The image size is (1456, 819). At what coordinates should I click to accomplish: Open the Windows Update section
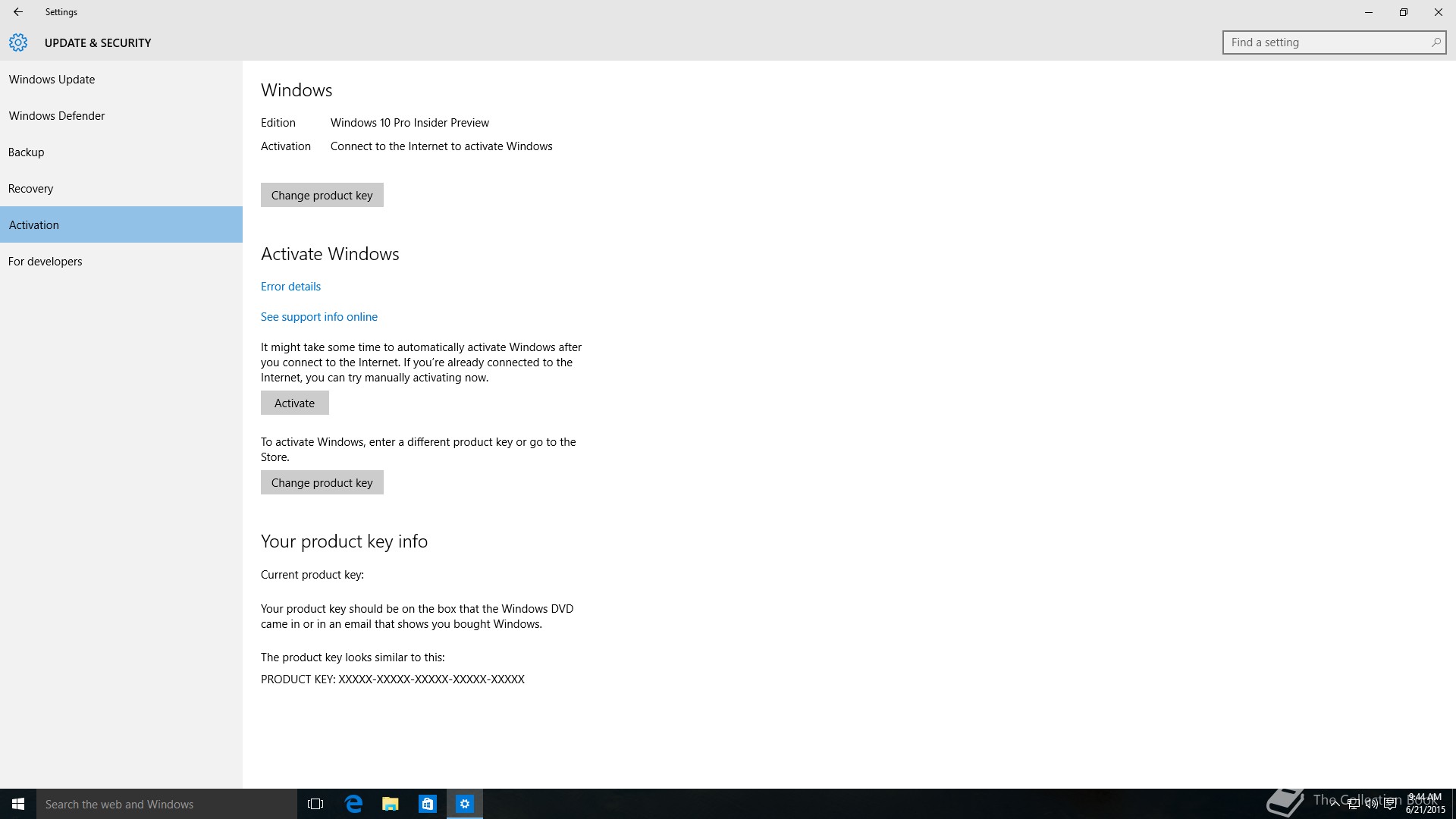coord(121,80)
